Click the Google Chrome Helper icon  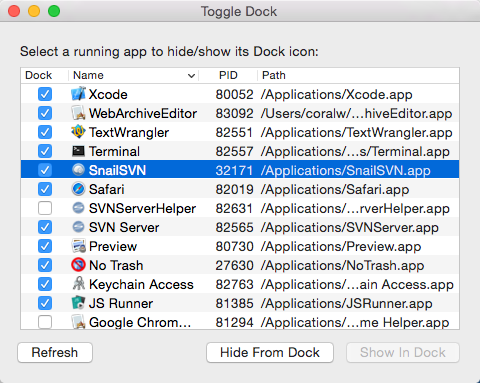[78, 322]
